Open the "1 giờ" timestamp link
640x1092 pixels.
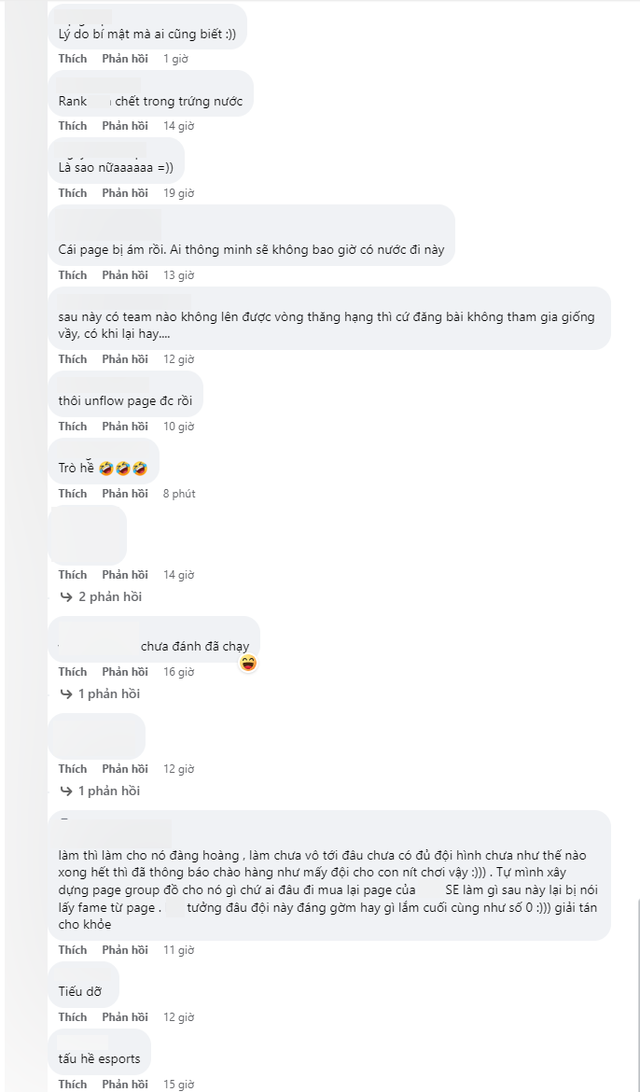pyautogui.click(x=175, y=59)
